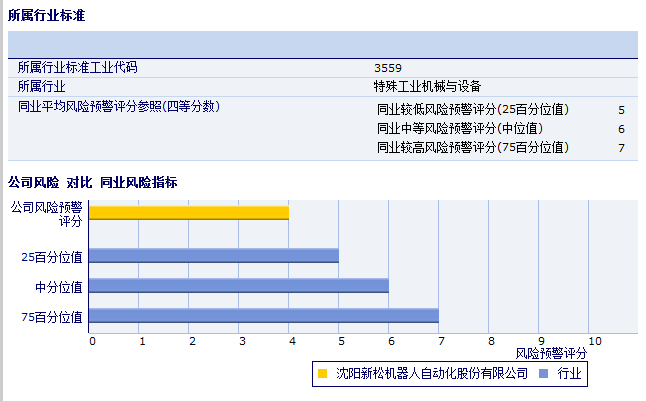Screen dimensions: 646x401
Task: Click the 风险预警评分 x-axis title
Action: (551, 353)
